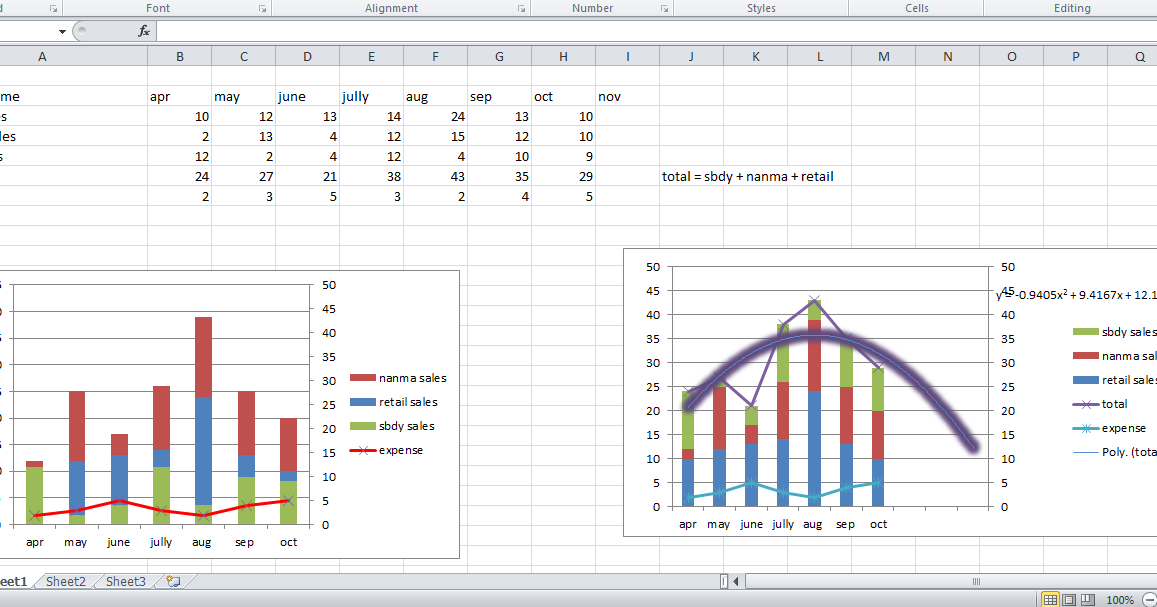Click the zoom out minus button

tap(1150, 599)
